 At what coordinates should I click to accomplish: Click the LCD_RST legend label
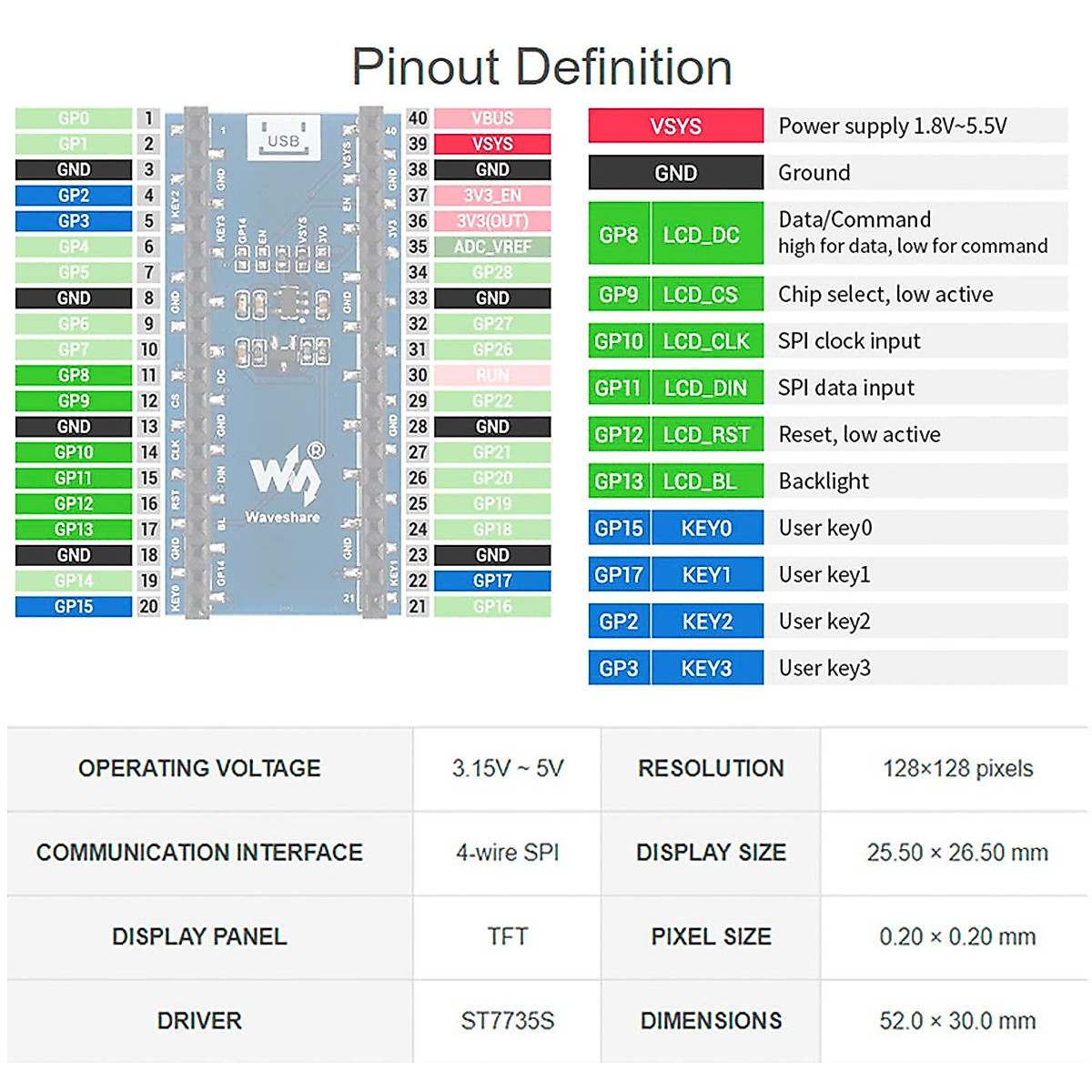(707, 435)
